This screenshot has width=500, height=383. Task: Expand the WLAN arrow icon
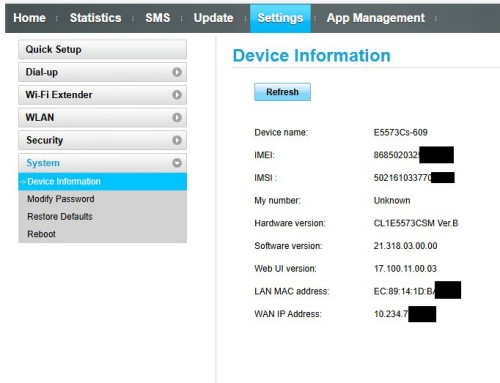177,117
